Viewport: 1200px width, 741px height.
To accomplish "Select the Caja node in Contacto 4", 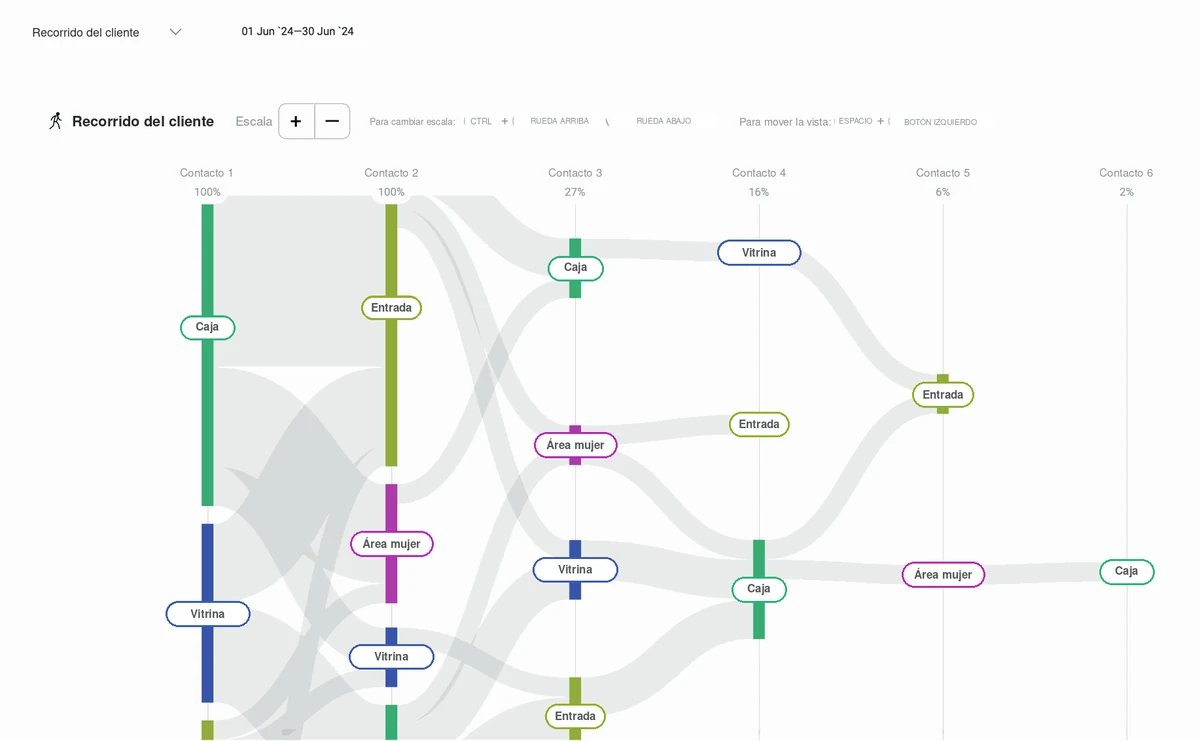I will (x=759, y=589).
